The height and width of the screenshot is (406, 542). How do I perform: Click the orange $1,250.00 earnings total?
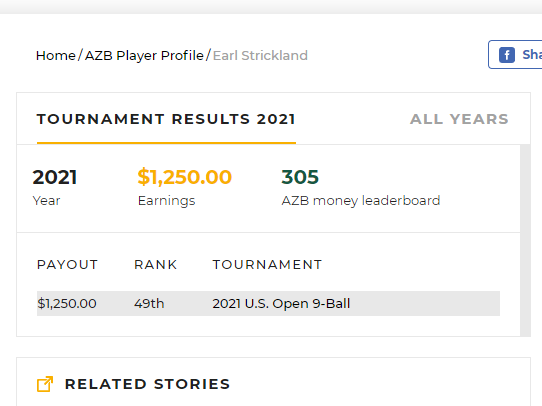(185, 177)
